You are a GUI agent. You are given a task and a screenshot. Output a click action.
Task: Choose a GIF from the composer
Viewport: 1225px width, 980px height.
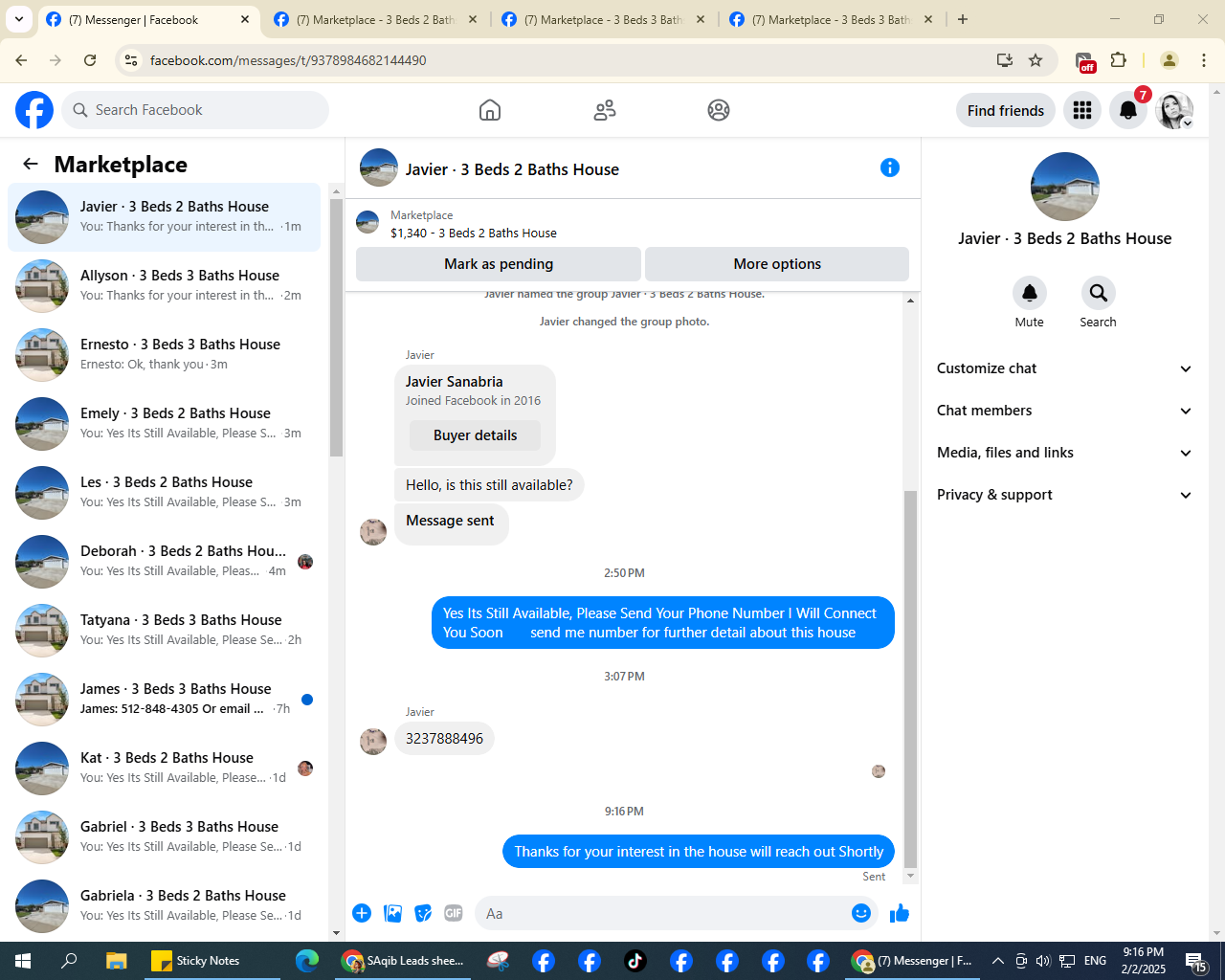454,913
